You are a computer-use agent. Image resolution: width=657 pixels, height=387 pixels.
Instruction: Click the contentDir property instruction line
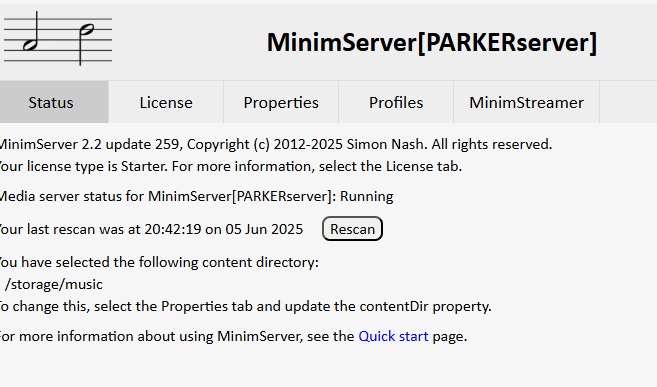point(246,306)
